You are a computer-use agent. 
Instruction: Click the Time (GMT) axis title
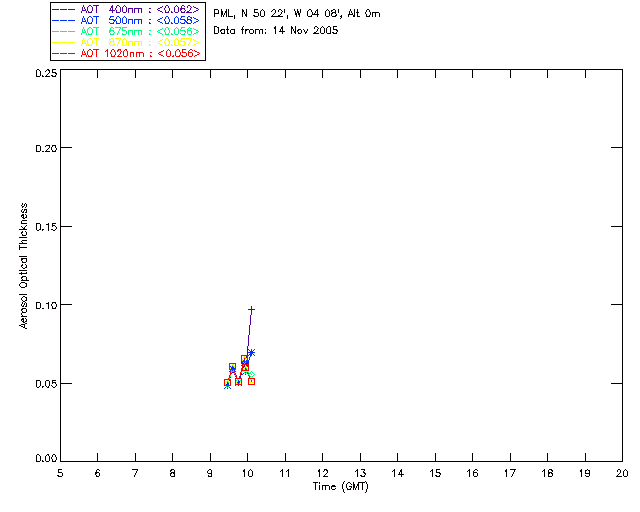click(x=340, y=487)
